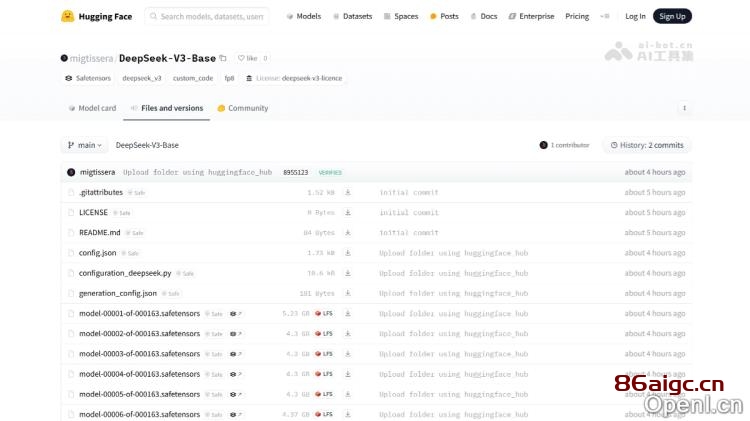Image resolution: width=750 pixels, height=421 pixels.
Task: Open the Enterprise page
Action: click(x=531, y=16)
